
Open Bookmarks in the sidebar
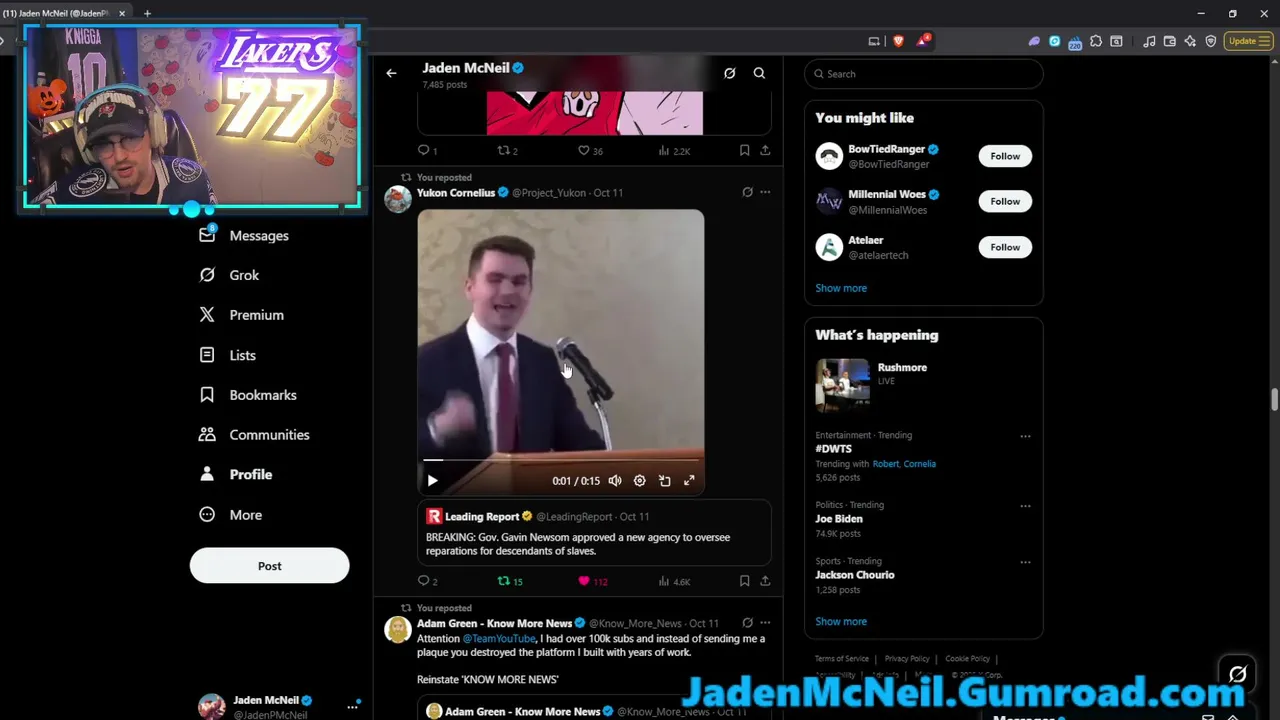tap(248, 395)
